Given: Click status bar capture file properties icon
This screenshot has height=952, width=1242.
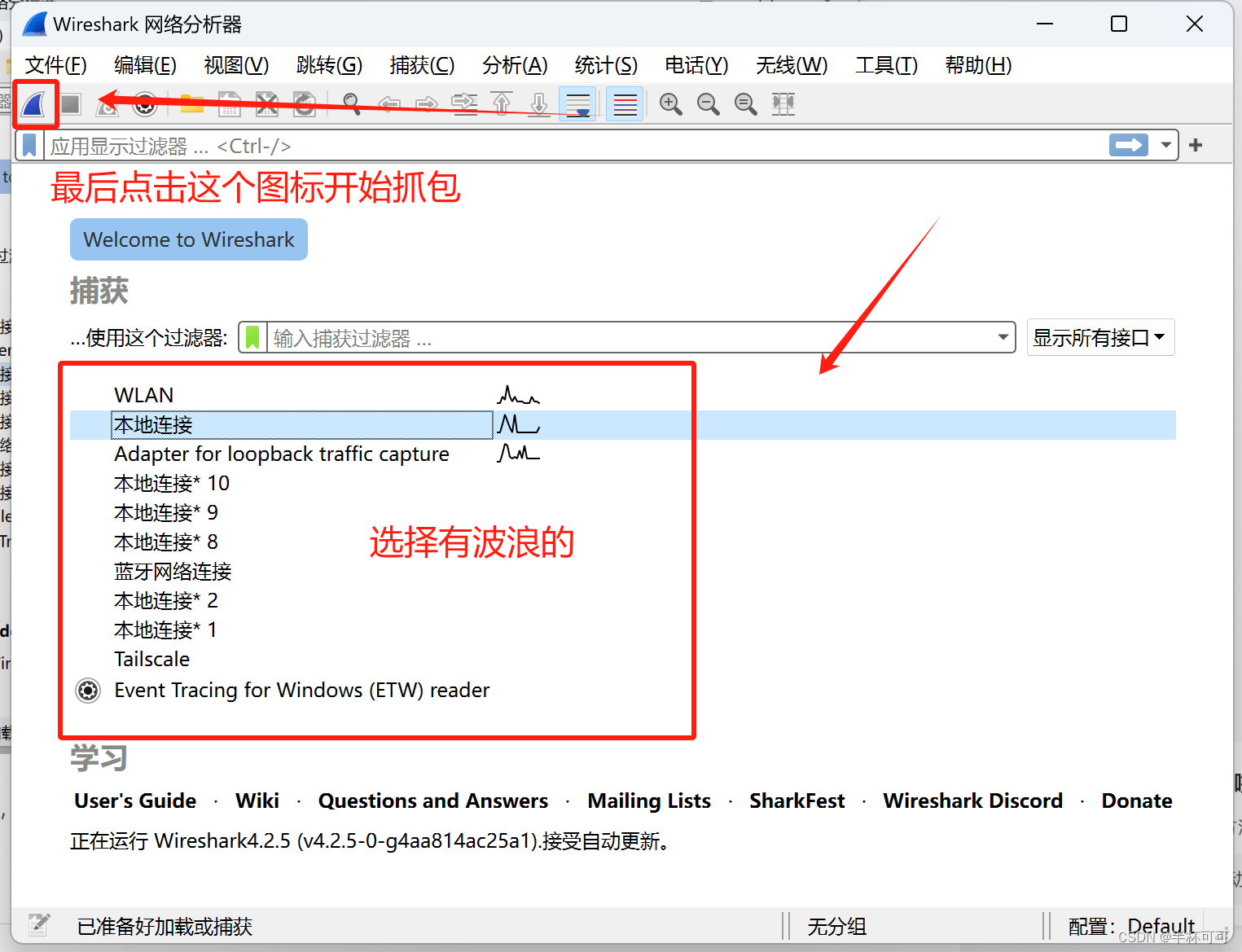Looking at the screenshot, I should click(x=39, y=924).
